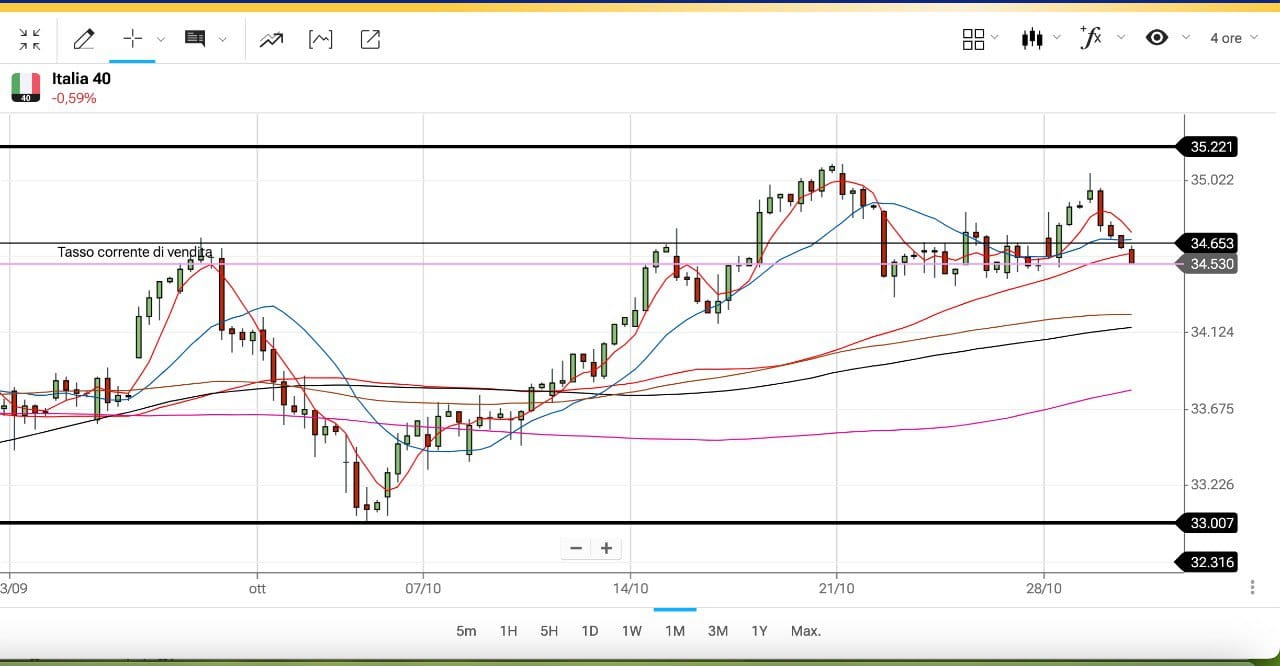Click the candlestick chart type icon
The image size is (1280, 666).
[x=1031, y=38]
